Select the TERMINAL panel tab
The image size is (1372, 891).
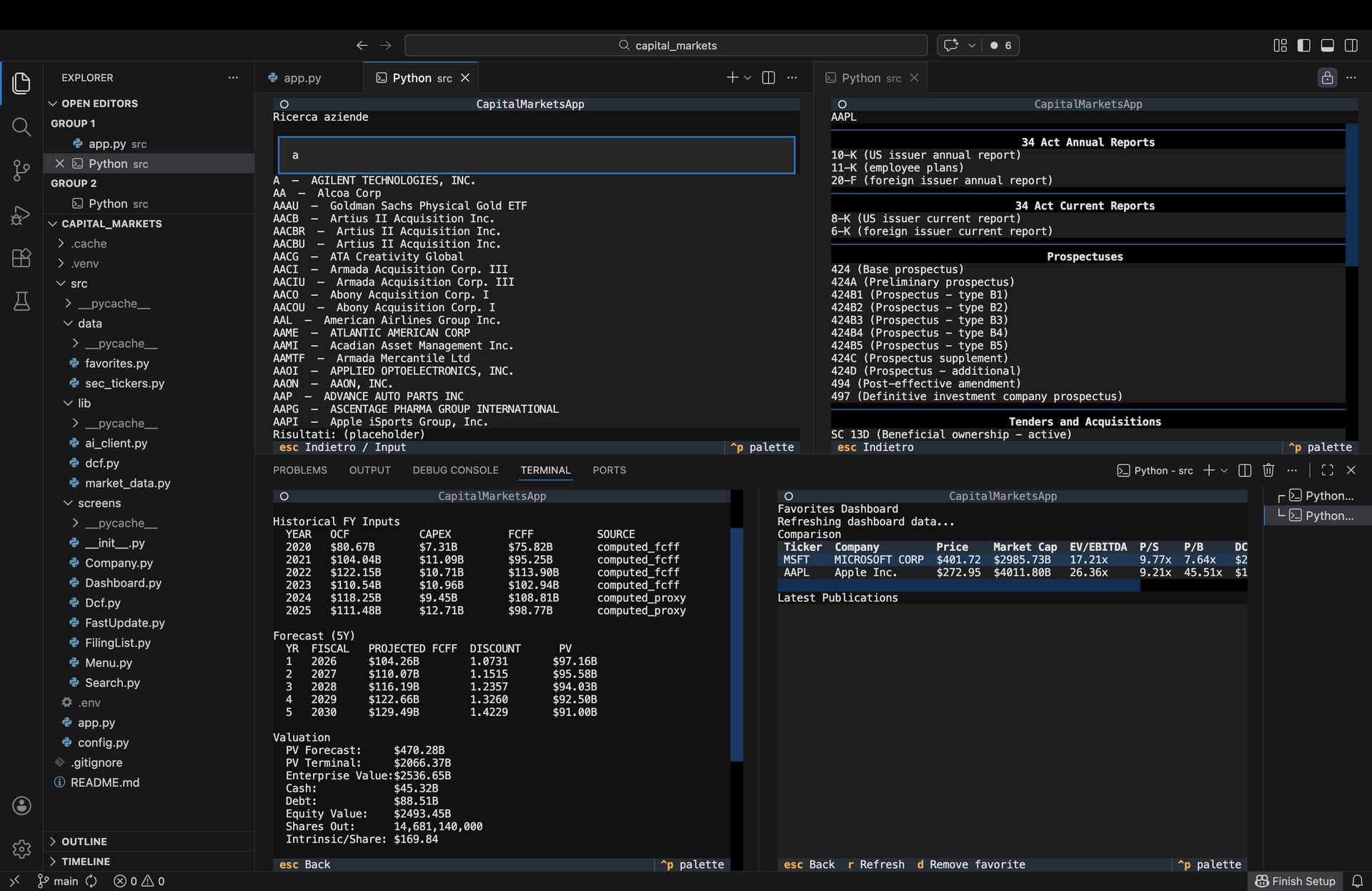(545, 469)
